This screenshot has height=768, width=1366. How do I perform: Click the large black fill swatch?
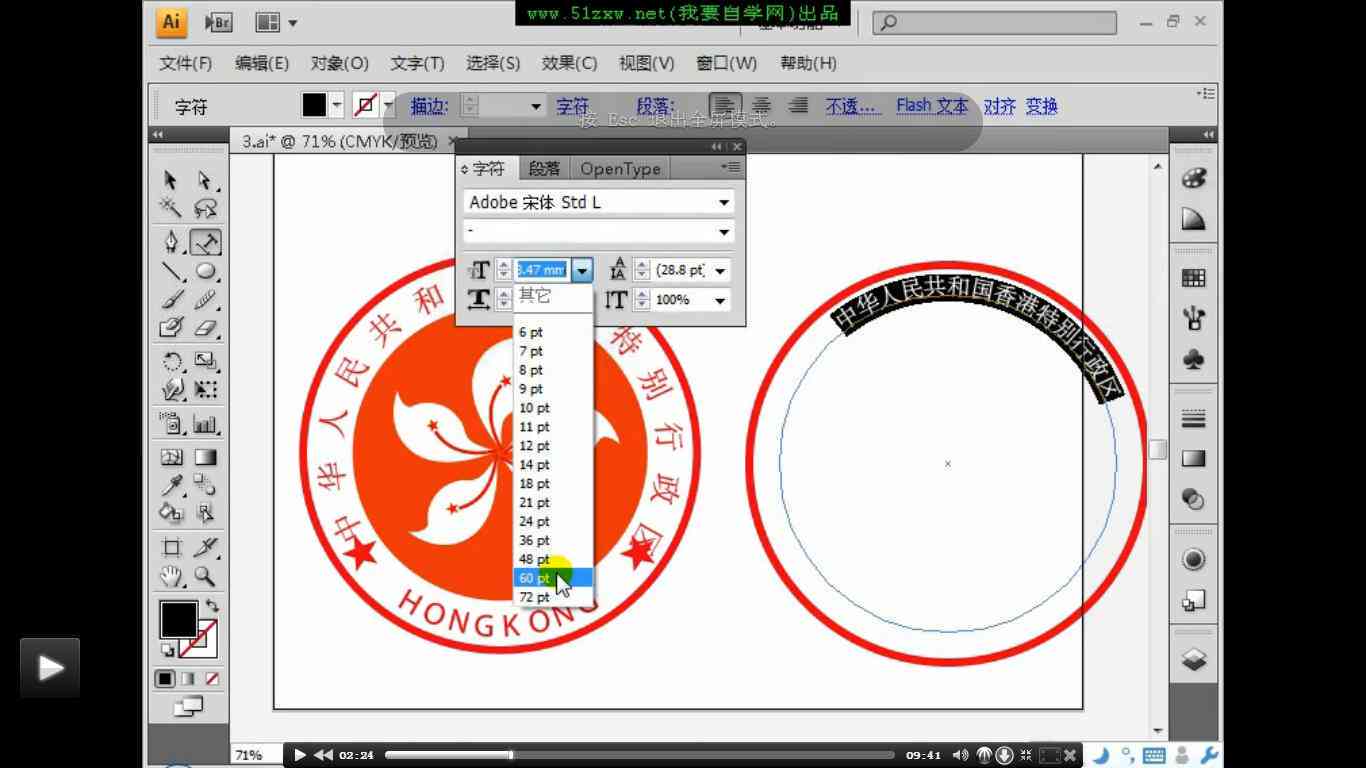pyautogui.click(x=179, y=619)
